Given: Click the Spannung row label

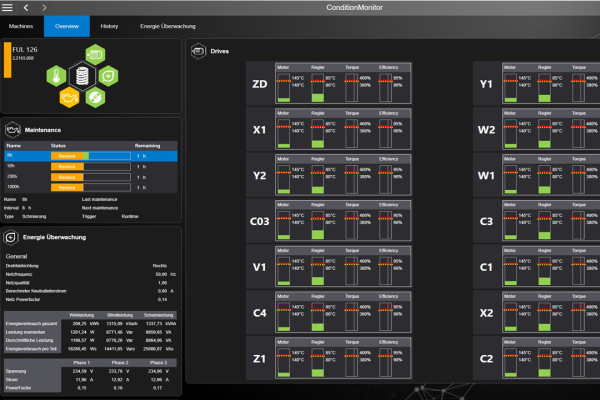Looking at the screenshot, I should [x=16, y=371].
